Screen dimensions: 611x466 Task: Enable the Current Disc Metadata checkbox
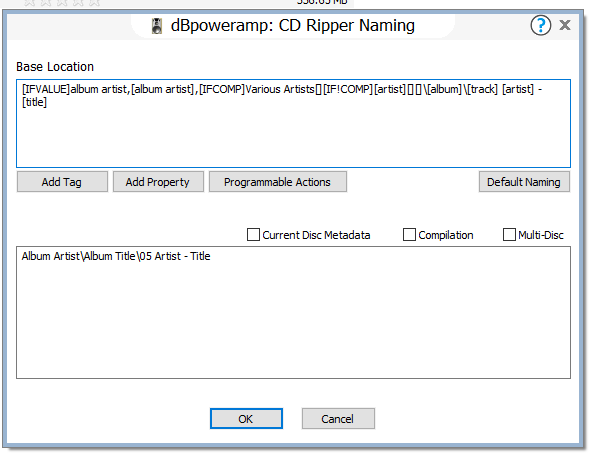pyautogui.click(x=253, y=235)
